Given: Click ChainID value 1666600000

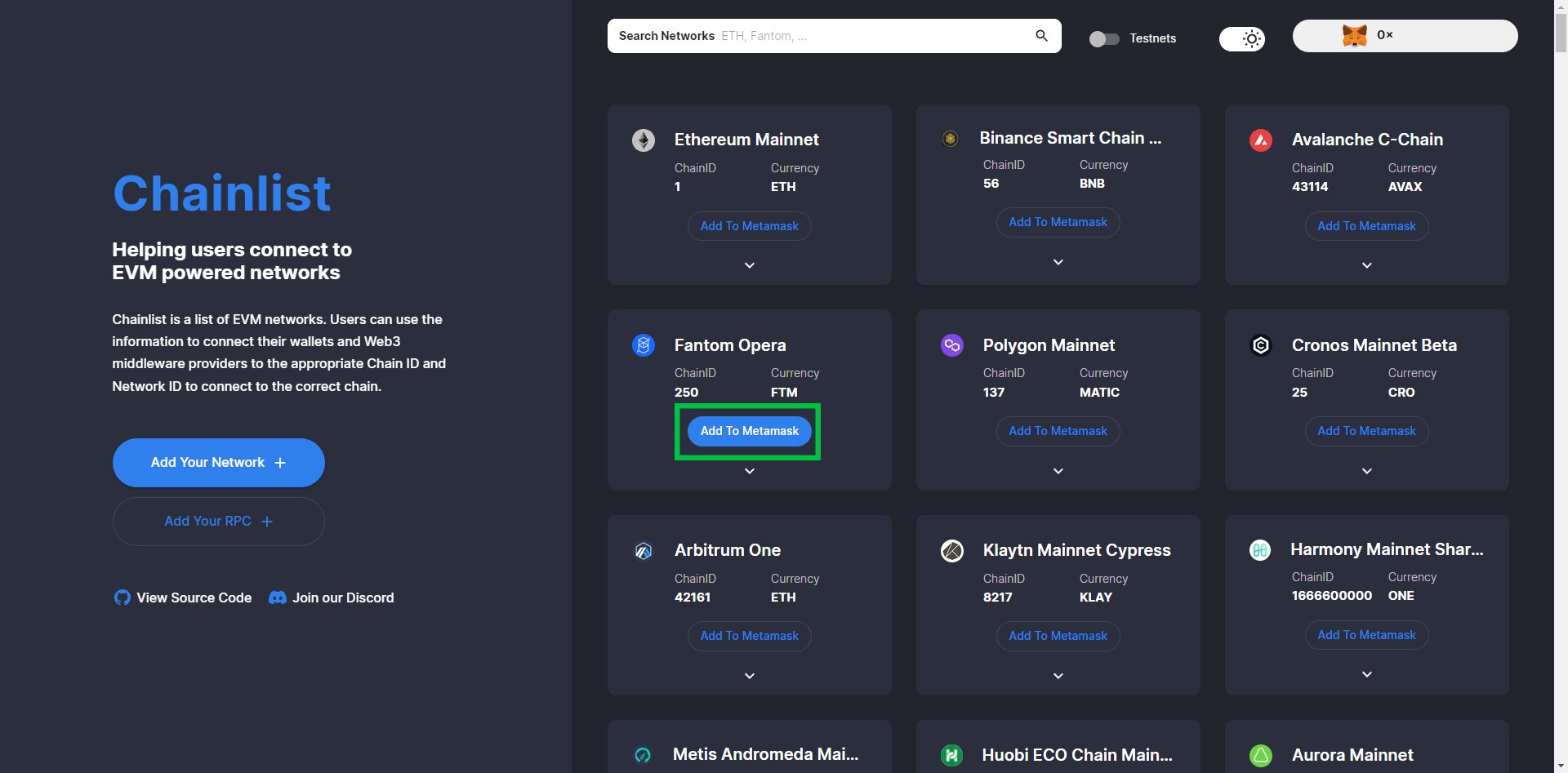Looking at the screenshot, I should 1332,596.
